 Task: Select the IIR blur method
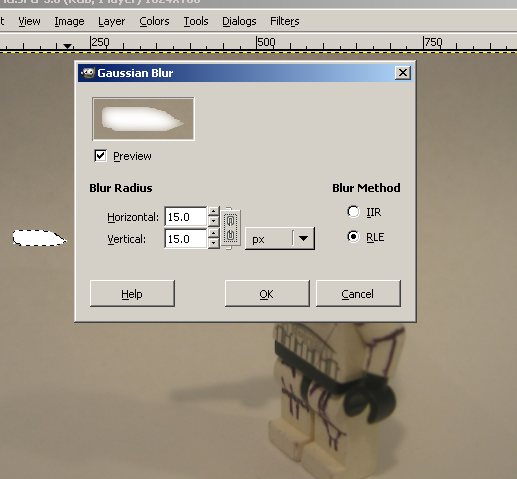353,212
